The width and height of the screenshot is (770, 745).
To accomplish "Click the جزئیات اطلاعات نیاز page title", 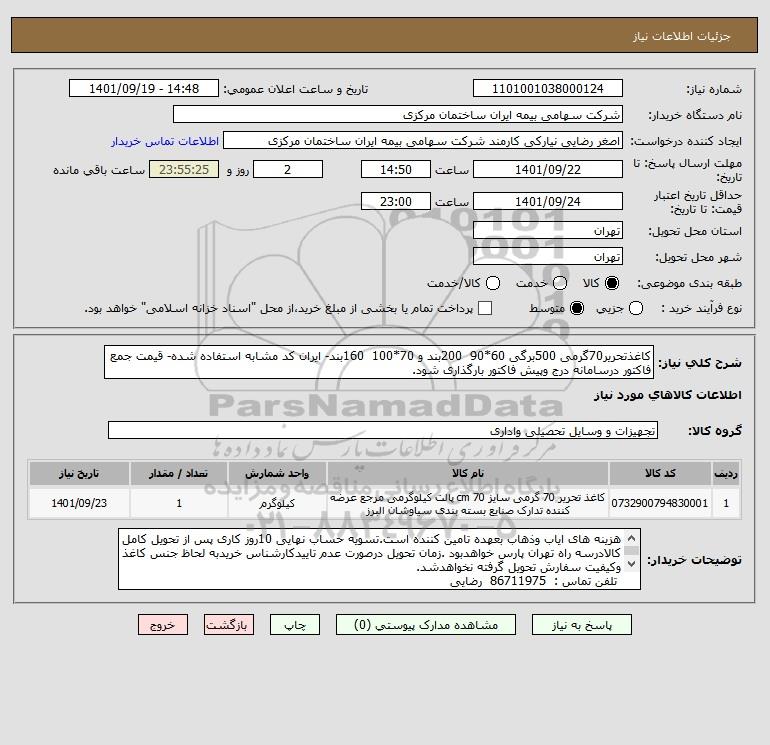I will click(x=681, y=36).
